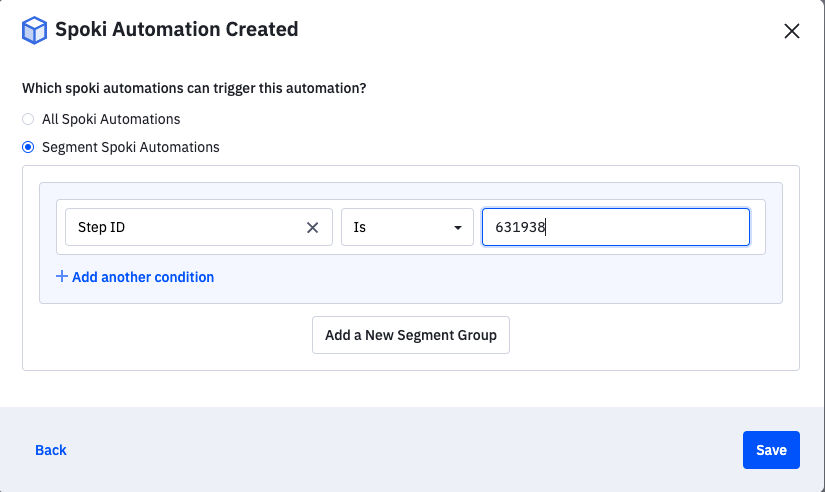Close the dialog with the X icon
This screenshot has height=492, width=825.
pyautogui.click(x=791, y=31)
